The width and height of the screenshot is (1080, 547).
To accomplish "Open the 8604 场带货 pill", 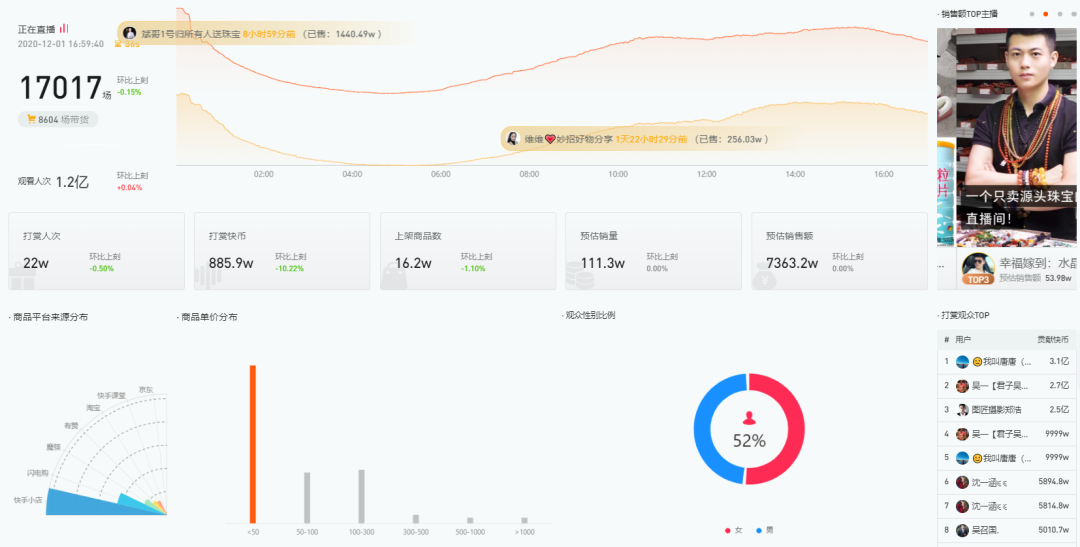I will (58, 119).
